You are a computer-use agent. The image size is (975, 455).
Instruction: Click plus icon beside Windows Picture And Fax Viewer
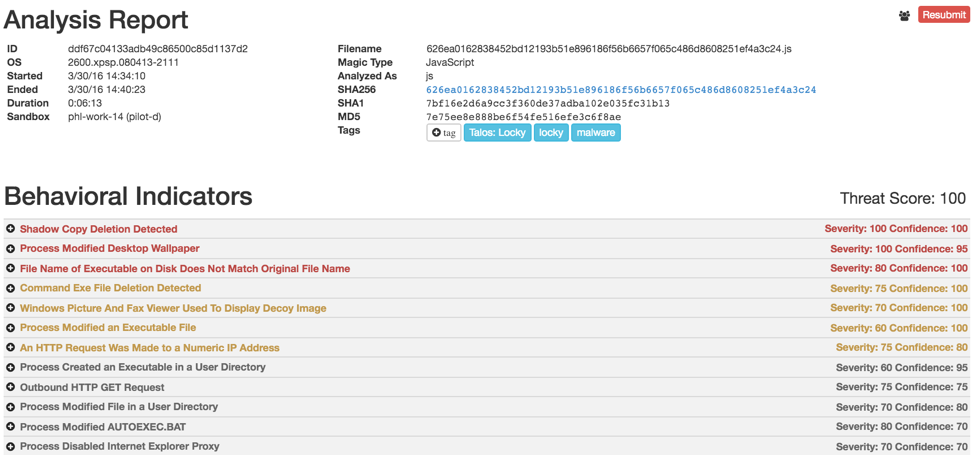click(x=11, y=308)
